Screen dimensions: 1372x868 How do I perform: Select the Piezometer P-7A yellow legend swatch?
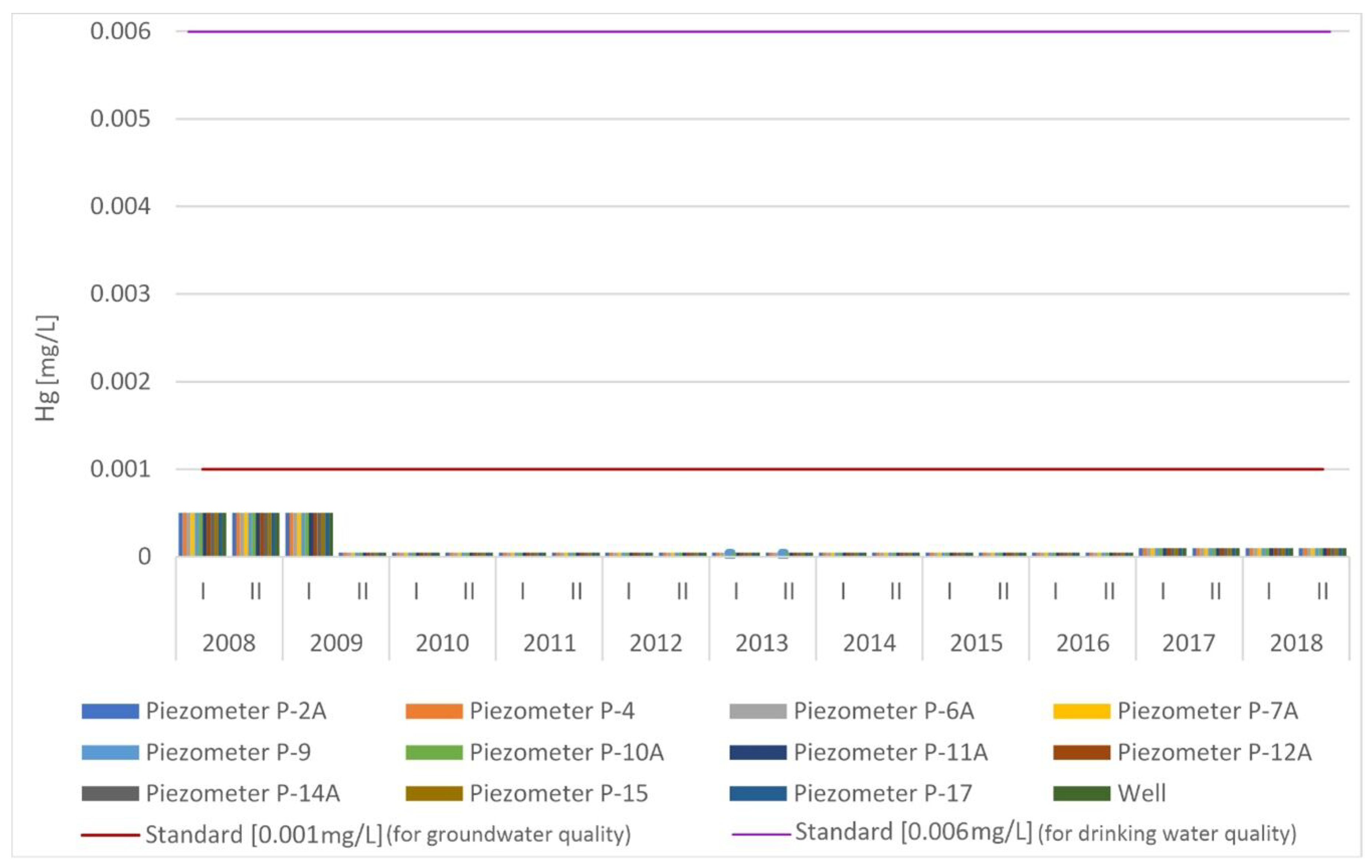(x=1081, y=711)
